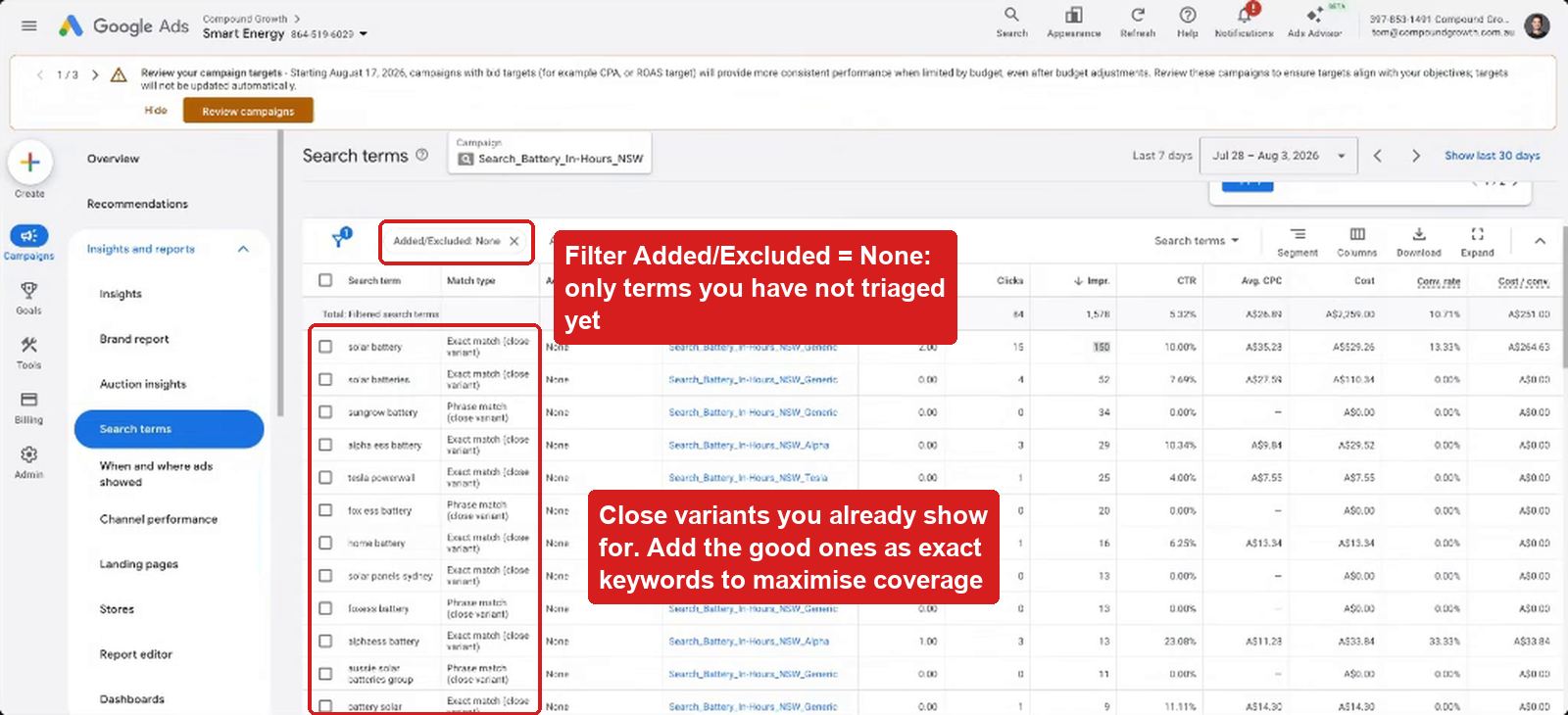Screen dimensions: 1568x715
Task: Open ad group link in alpha ess battery row
Action: click(749, 446)
